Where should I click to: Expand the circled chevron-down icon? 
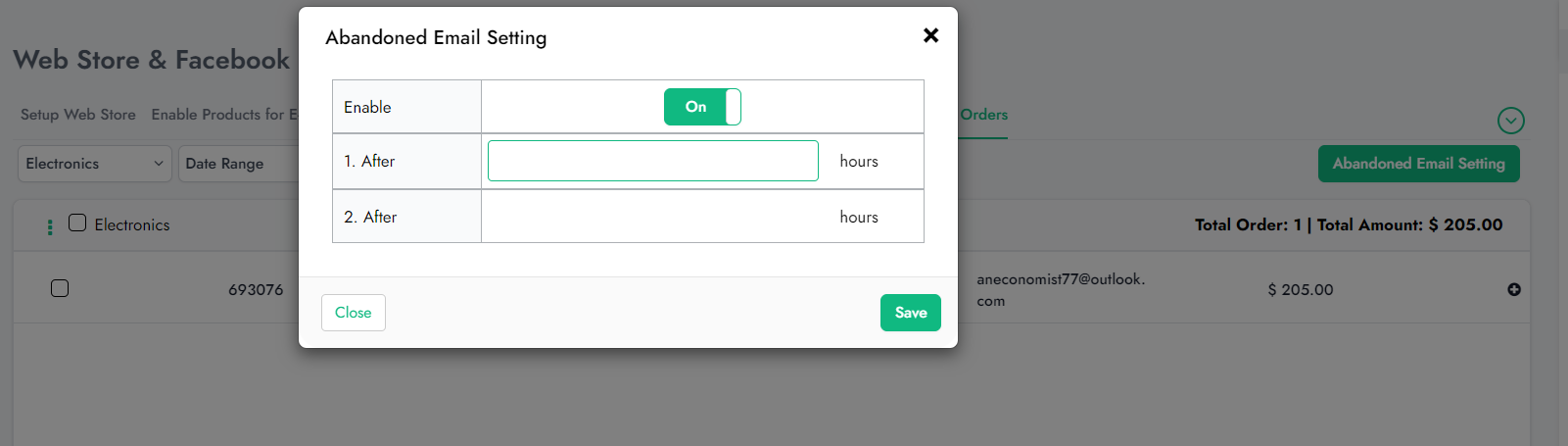point(1510,121)
